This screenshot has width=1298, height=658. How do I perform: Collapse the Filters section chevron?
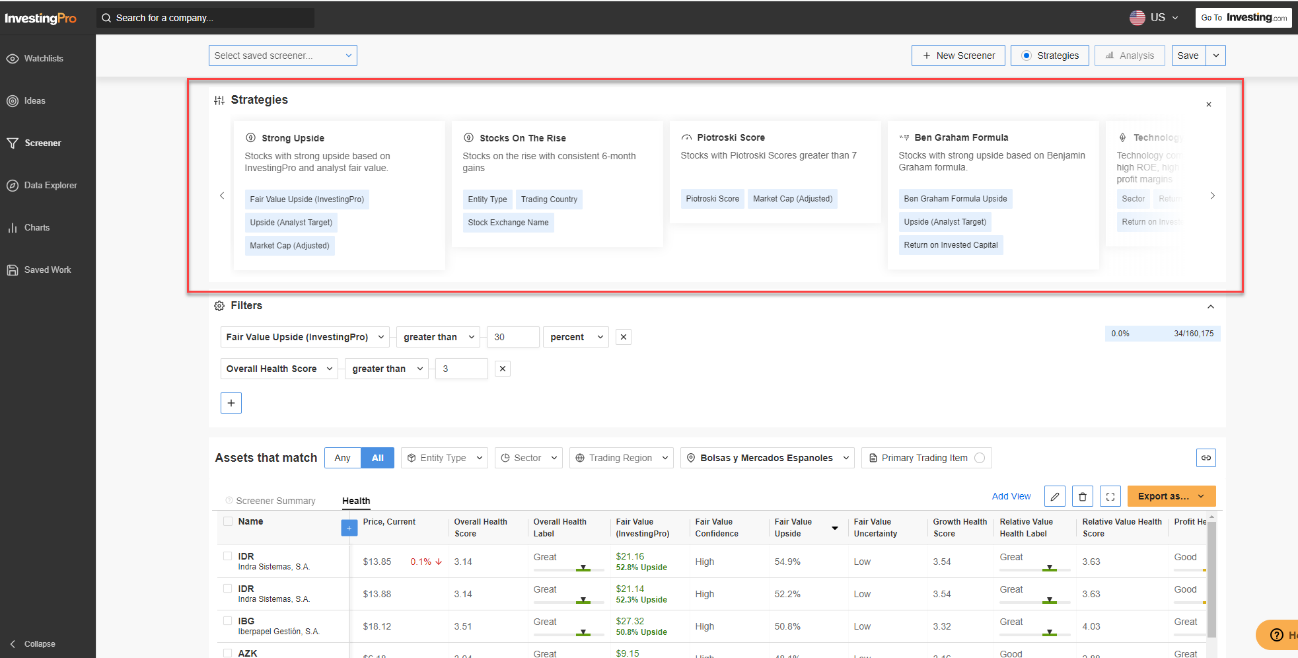tap(1211, 306)
